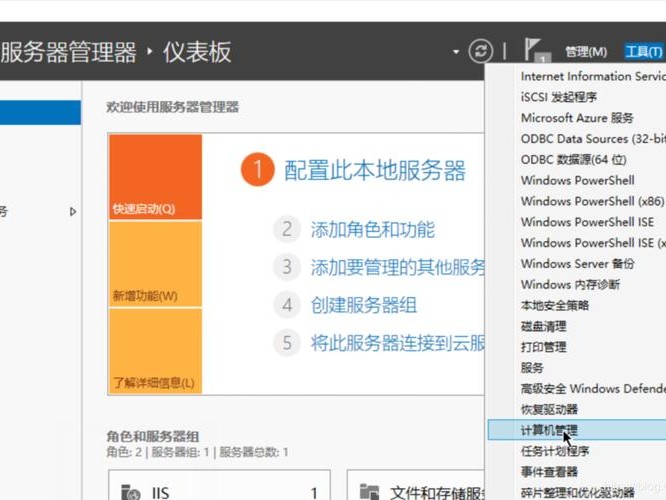Select the 新增功能(W) tile
This screenshot has width=666, height=500.
click(x=155, y=264)
